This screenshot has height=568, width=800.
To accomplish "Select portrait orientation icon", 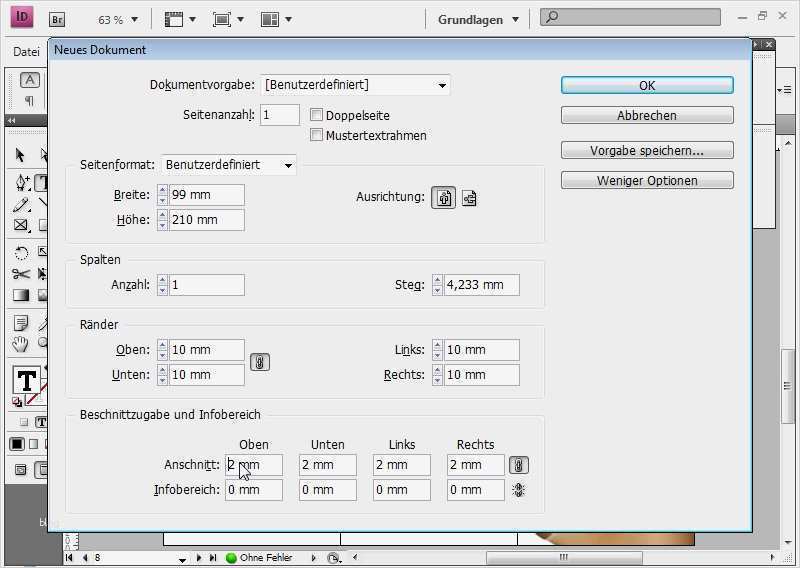I will tap(444, 197).
